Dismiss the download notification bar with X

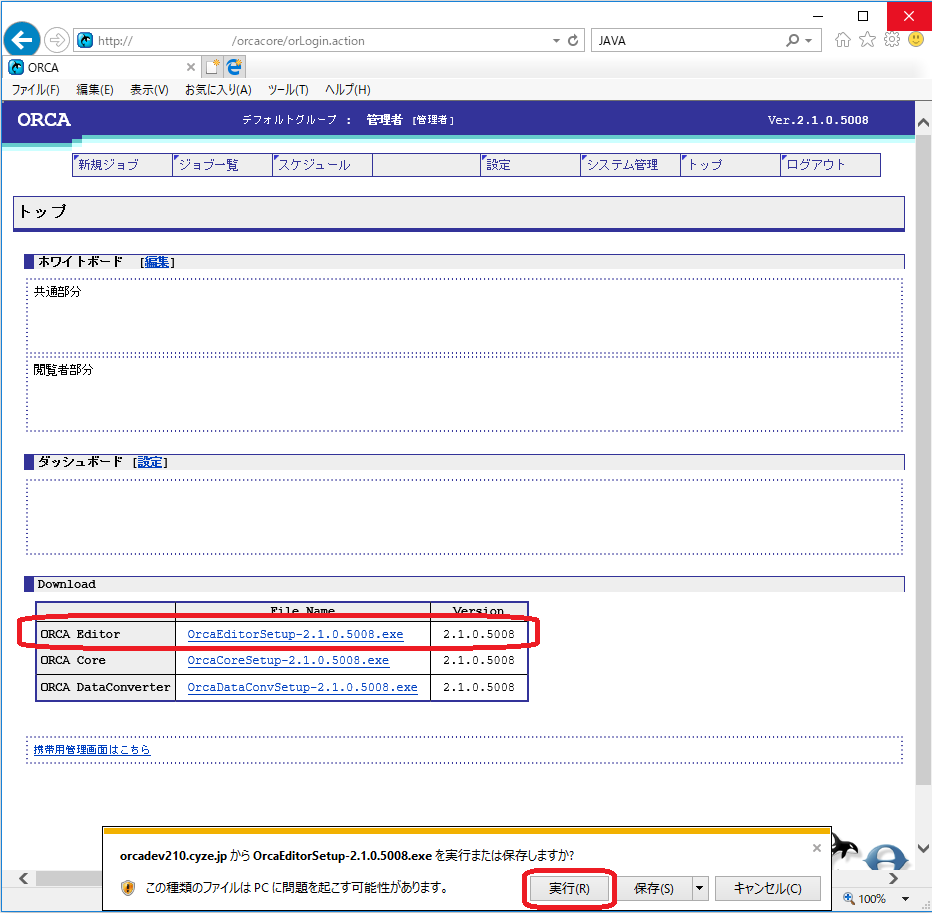coord(817,848)
